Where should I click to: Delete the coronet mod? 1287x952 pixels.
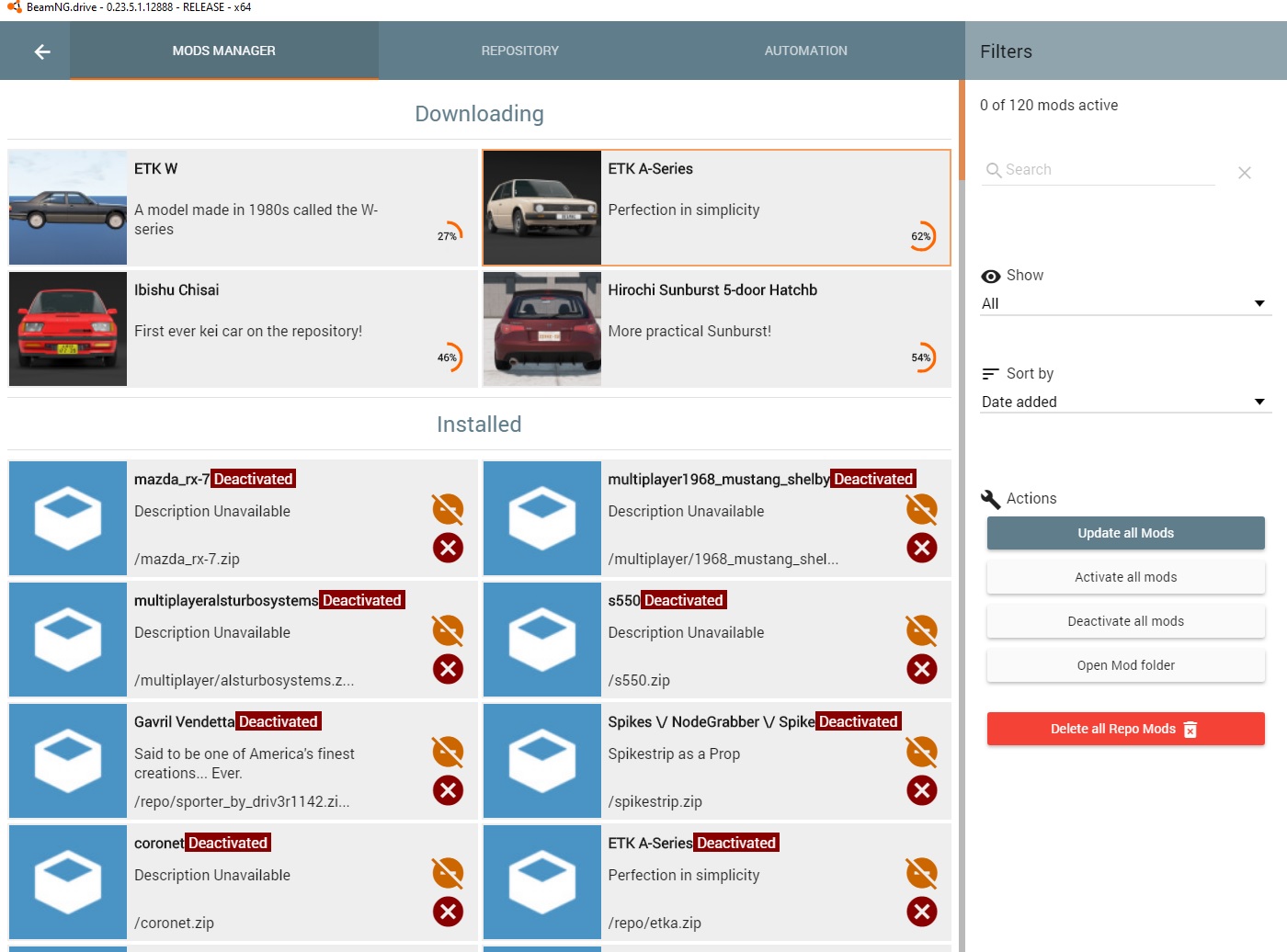coord(448,912)
